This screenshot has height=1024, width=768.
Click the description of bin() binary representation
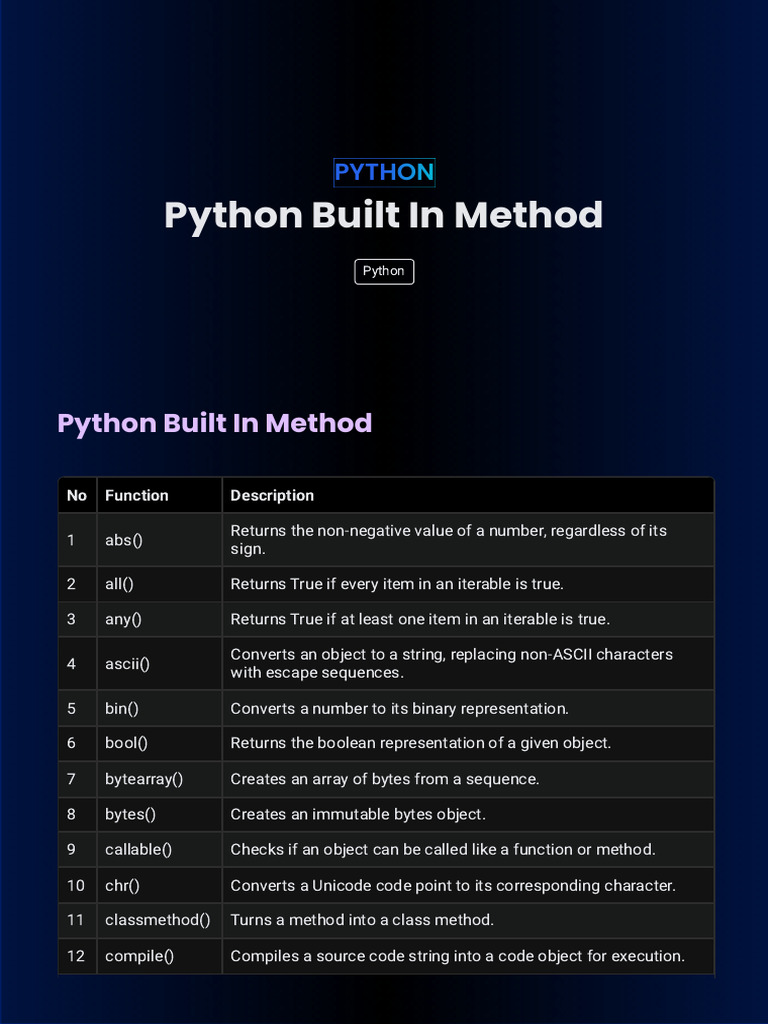click(x=399, y=708)
